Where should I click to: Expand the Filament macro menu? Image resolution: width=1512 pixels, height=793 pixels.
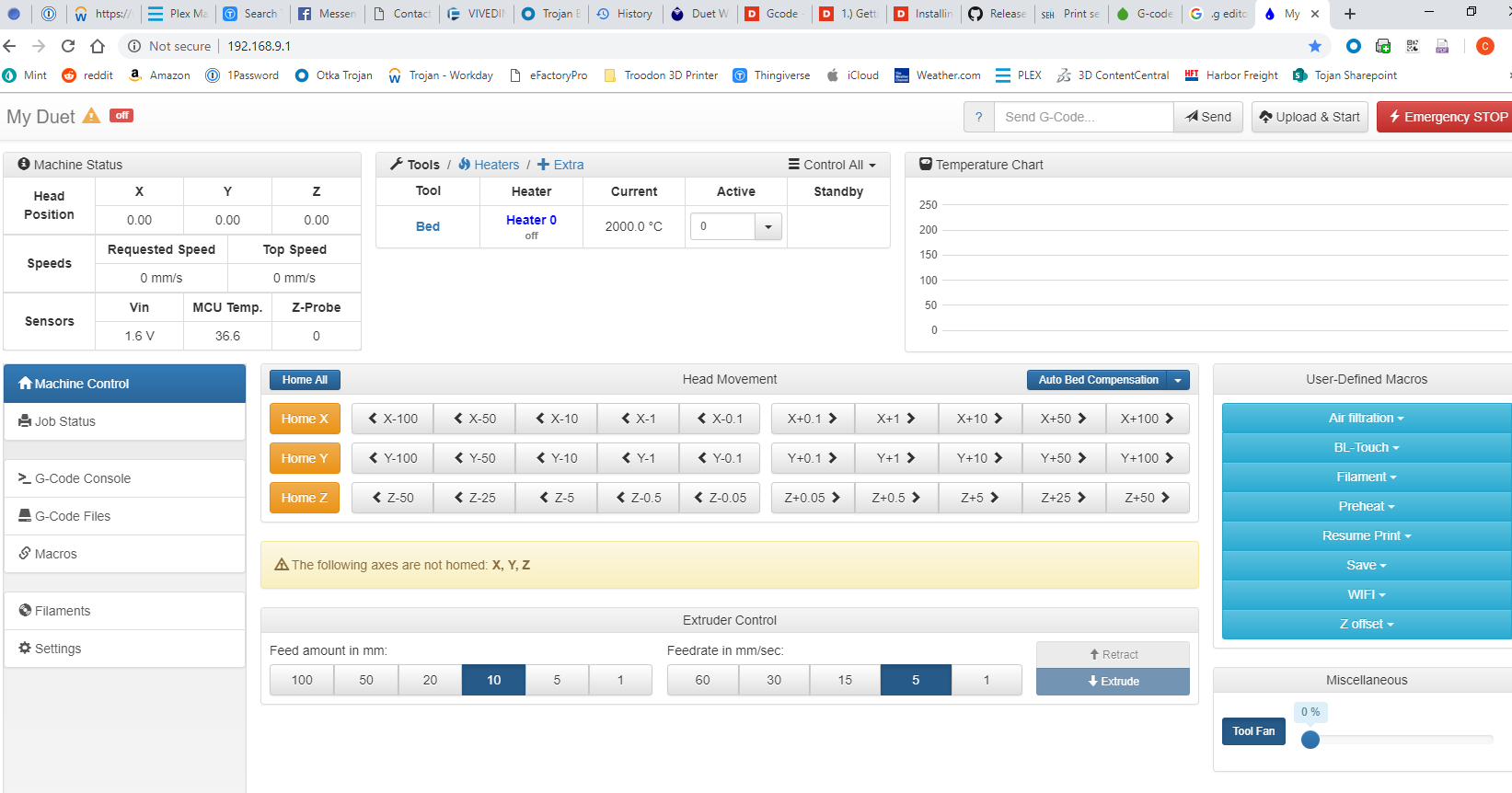point(1367,477)
